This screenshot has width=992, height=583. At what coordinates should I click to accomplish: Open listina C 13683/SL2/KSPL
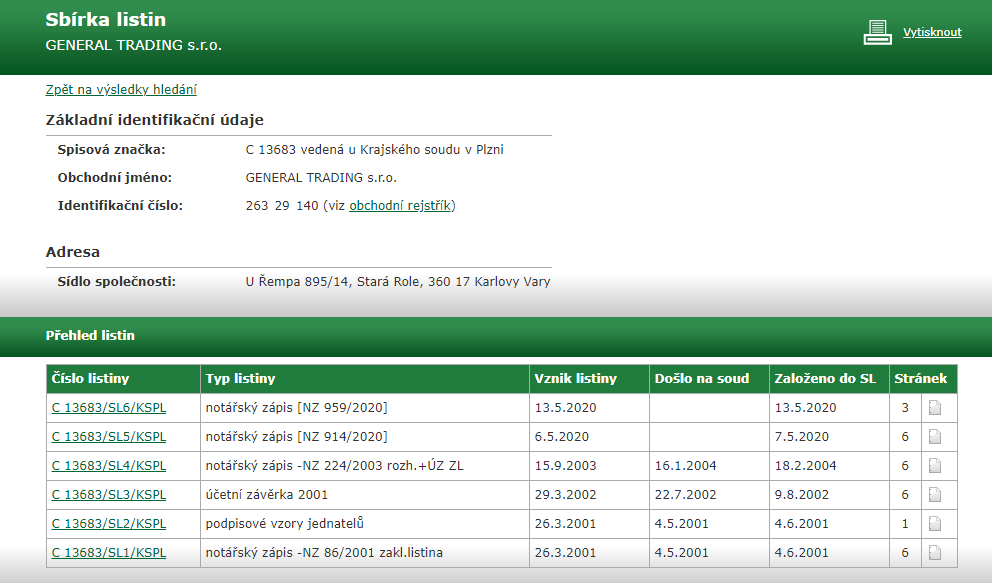(108, 524)
